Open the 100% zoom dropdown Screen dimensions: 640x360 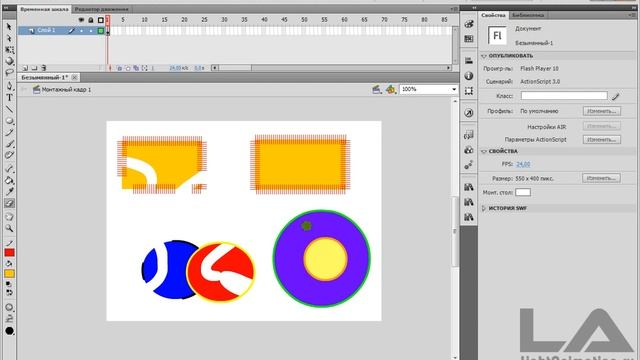point(453,89)
